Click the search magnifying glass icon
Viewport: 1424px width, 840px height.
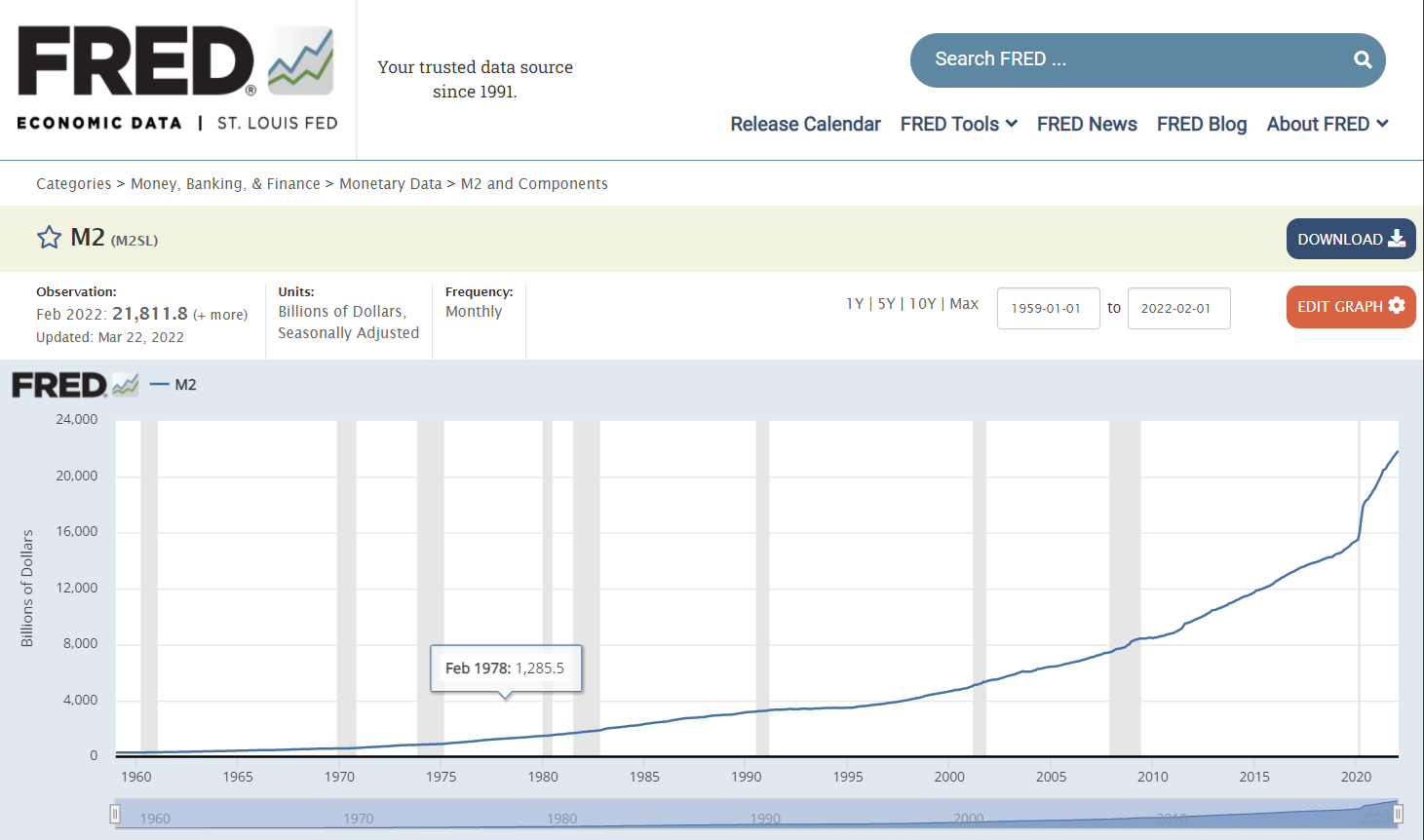tap(1363, 59)
